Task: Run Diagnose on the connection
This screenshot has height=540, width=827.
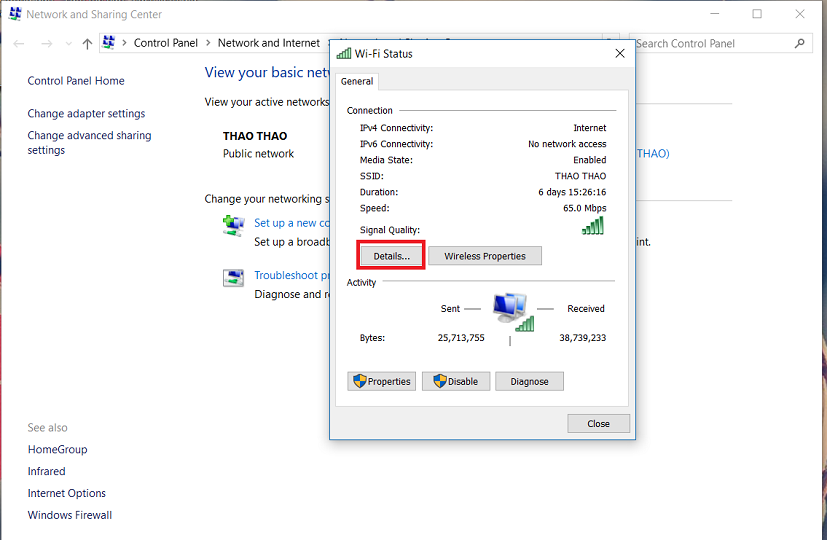Action: click(529, 381)
